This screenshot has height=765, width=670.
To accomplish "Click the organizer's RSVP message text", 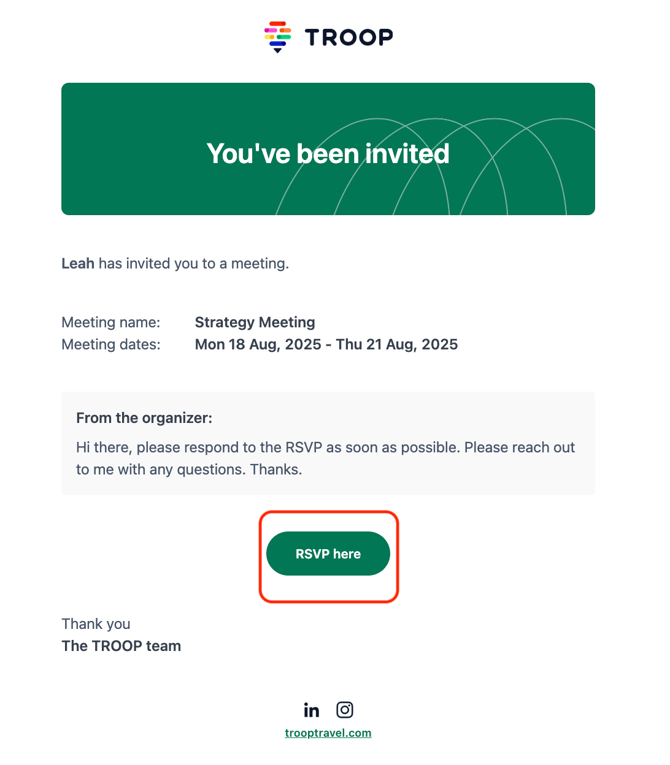I will coord(325,458).
